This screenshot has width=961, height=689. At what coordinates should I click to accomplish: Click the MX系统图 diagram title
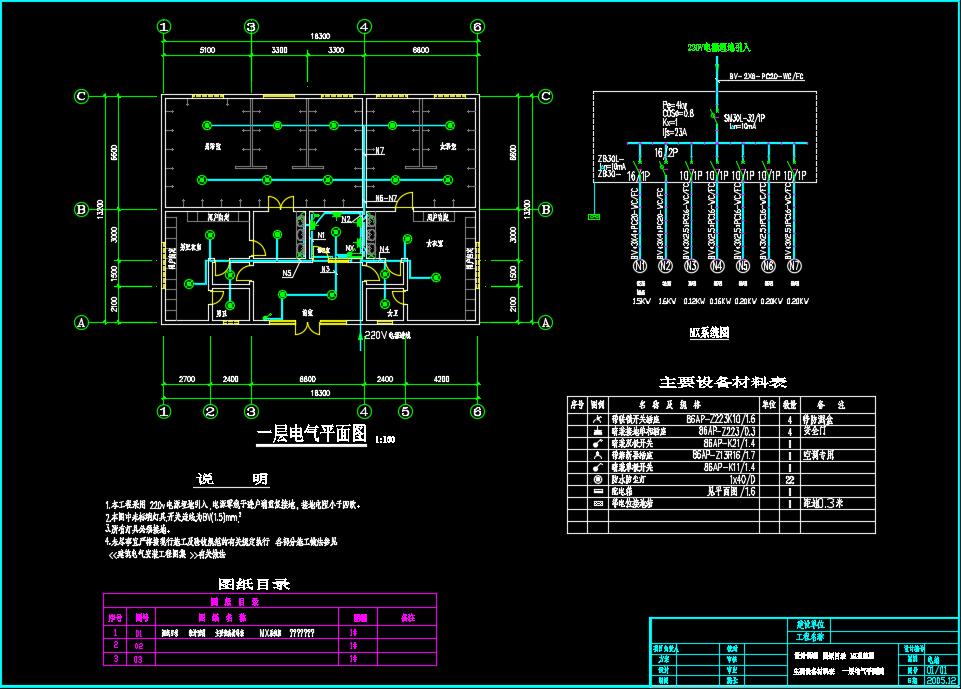pos(709,333)
